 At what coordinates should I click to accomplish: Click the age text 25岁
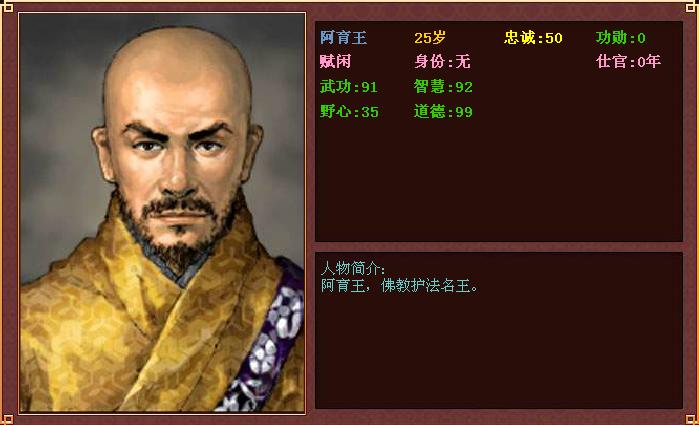(x=430, y=38)
